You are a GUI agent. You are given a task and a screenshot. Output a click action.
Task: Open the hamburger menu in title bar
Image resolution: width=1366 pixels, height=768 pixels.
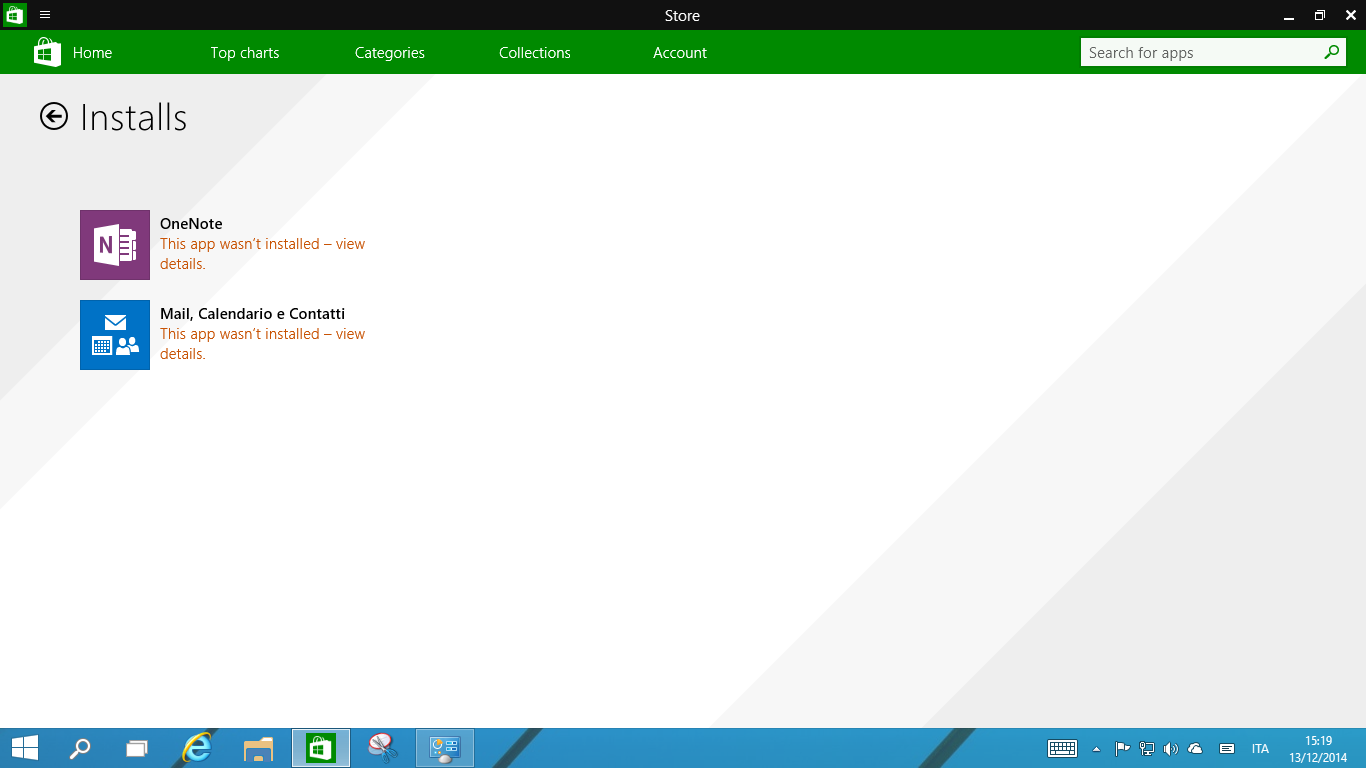tap(45, 15)
